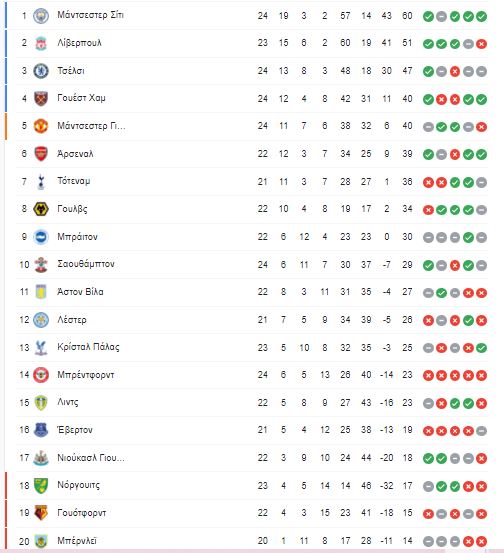This screenshot has width=504, height=553.
Task: Open the Μπρέντφορντ team link
Action: click(x=86, y=375)
